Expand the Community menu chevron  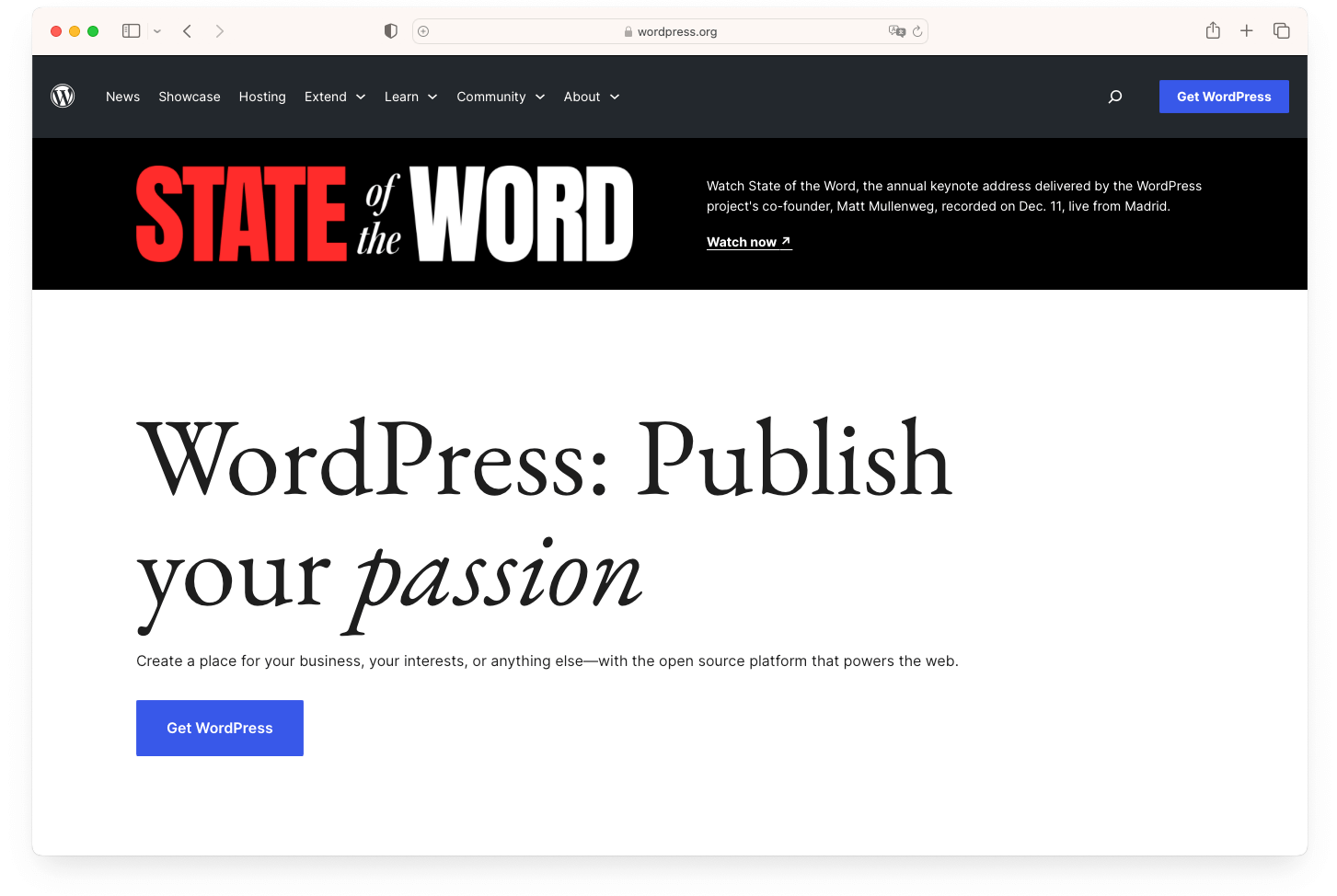pyautogui.click(x=540, y=97)
